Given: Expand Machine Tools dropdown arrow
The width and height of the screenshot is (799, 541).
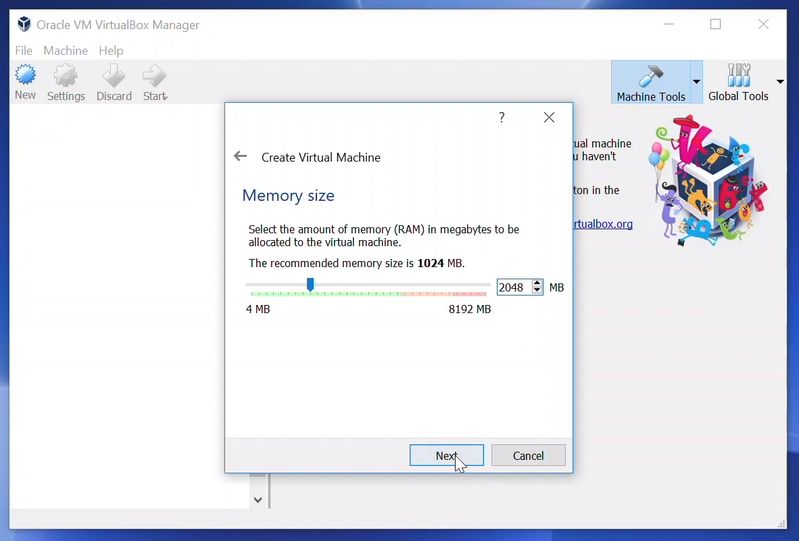Looking at the screenshot, I should point(696,82).
